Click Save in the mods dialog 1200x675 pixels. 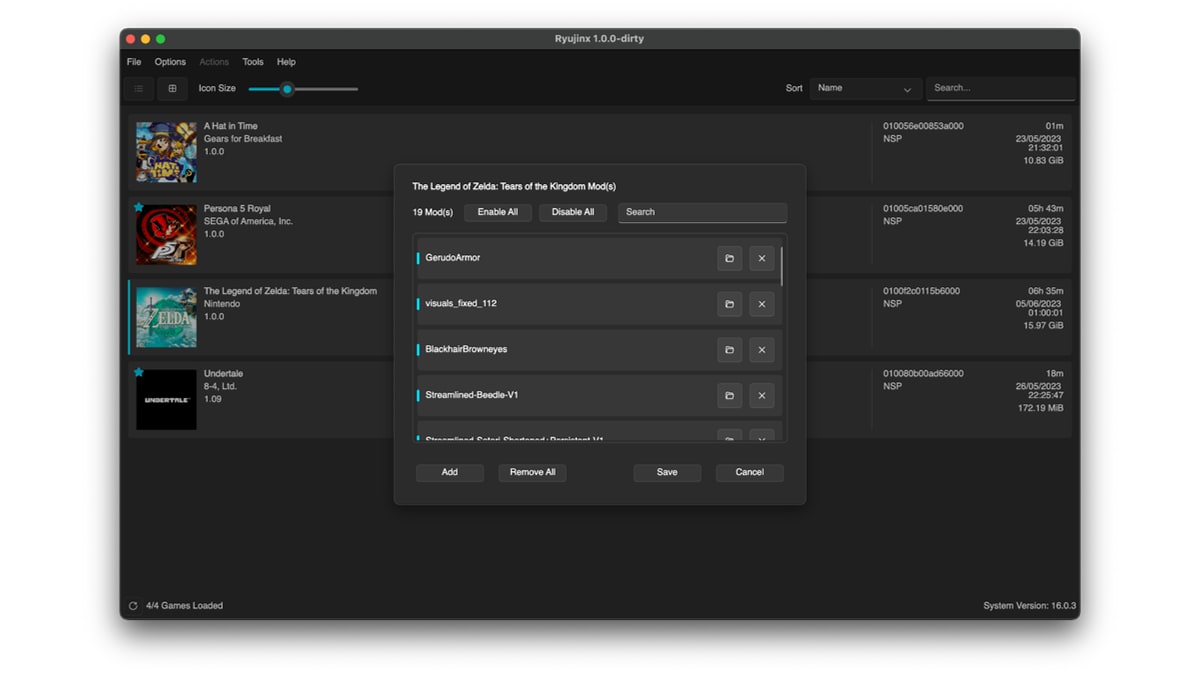coord(667,472)
